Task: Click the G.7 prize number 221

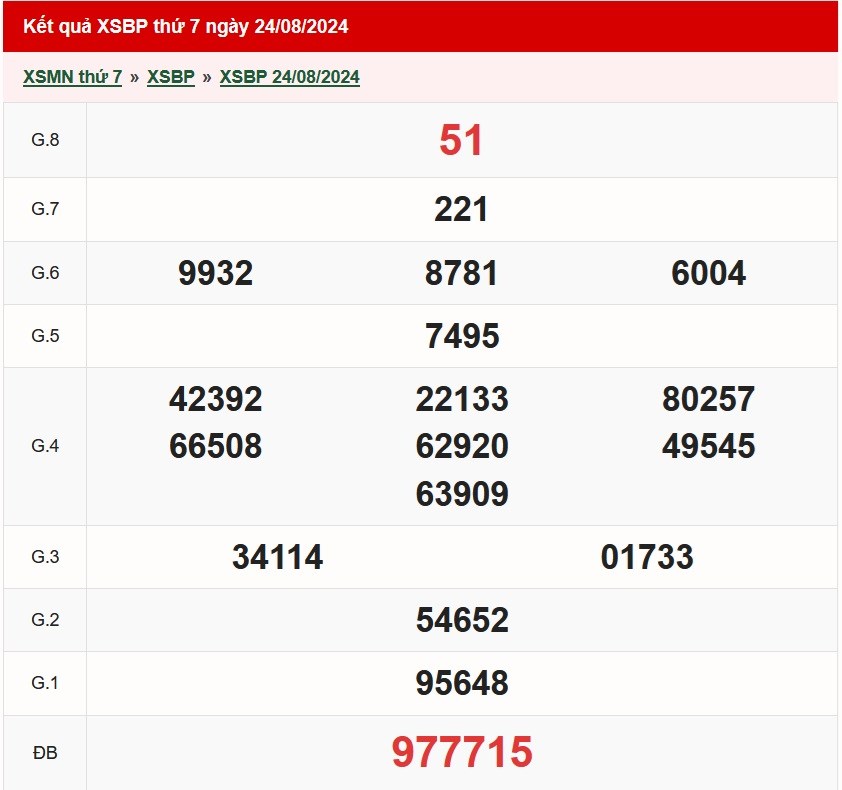Action: coord(461,210)
